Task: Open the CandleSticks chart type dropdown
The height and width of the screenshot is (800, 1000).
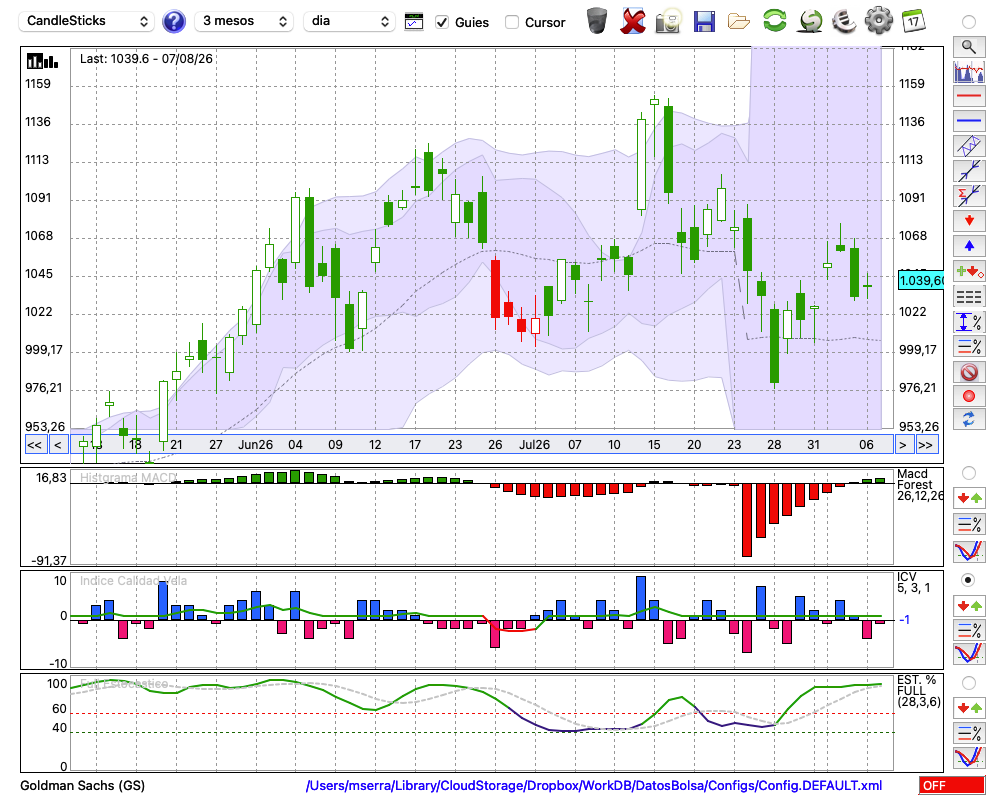Action: coord(87,21)
